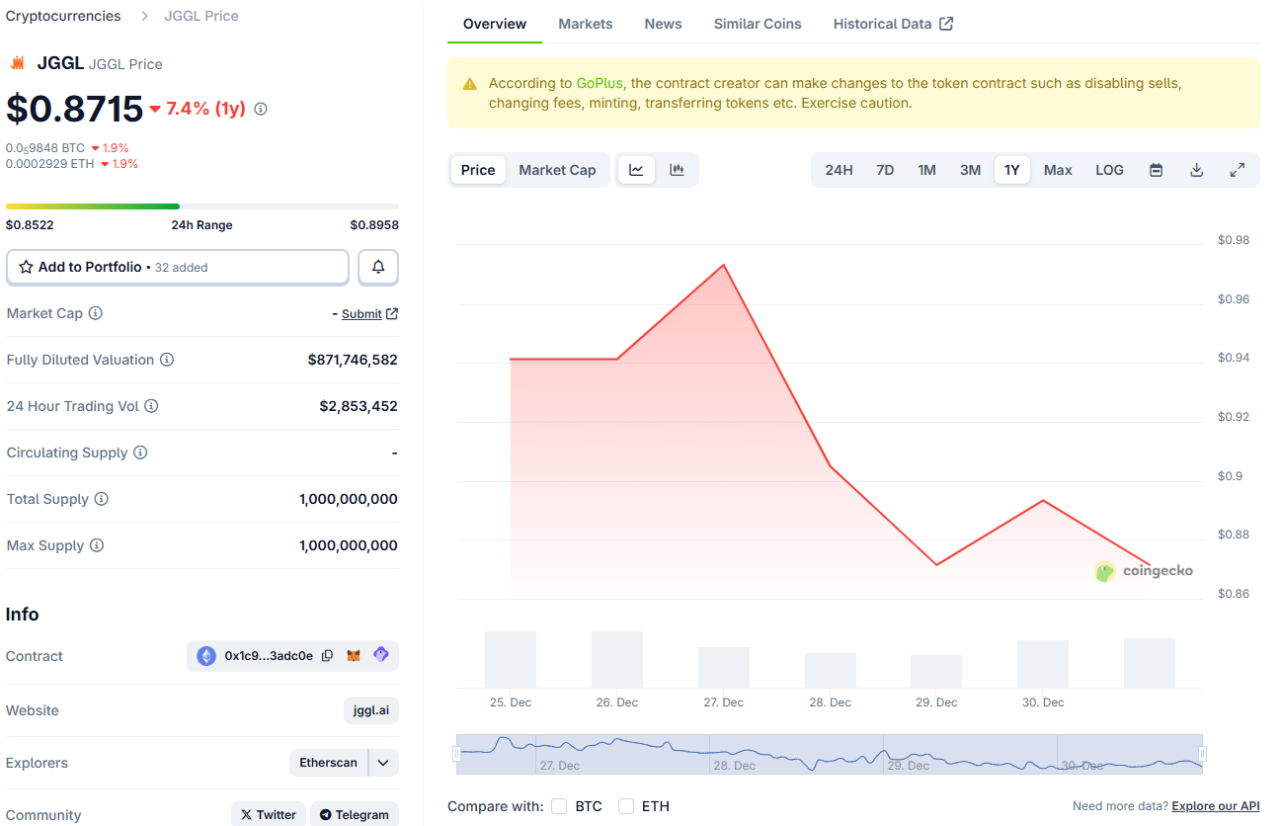The image size is (1280, 826).
Task: Switch to the Similar Coins tab
Action: [757, 24]
